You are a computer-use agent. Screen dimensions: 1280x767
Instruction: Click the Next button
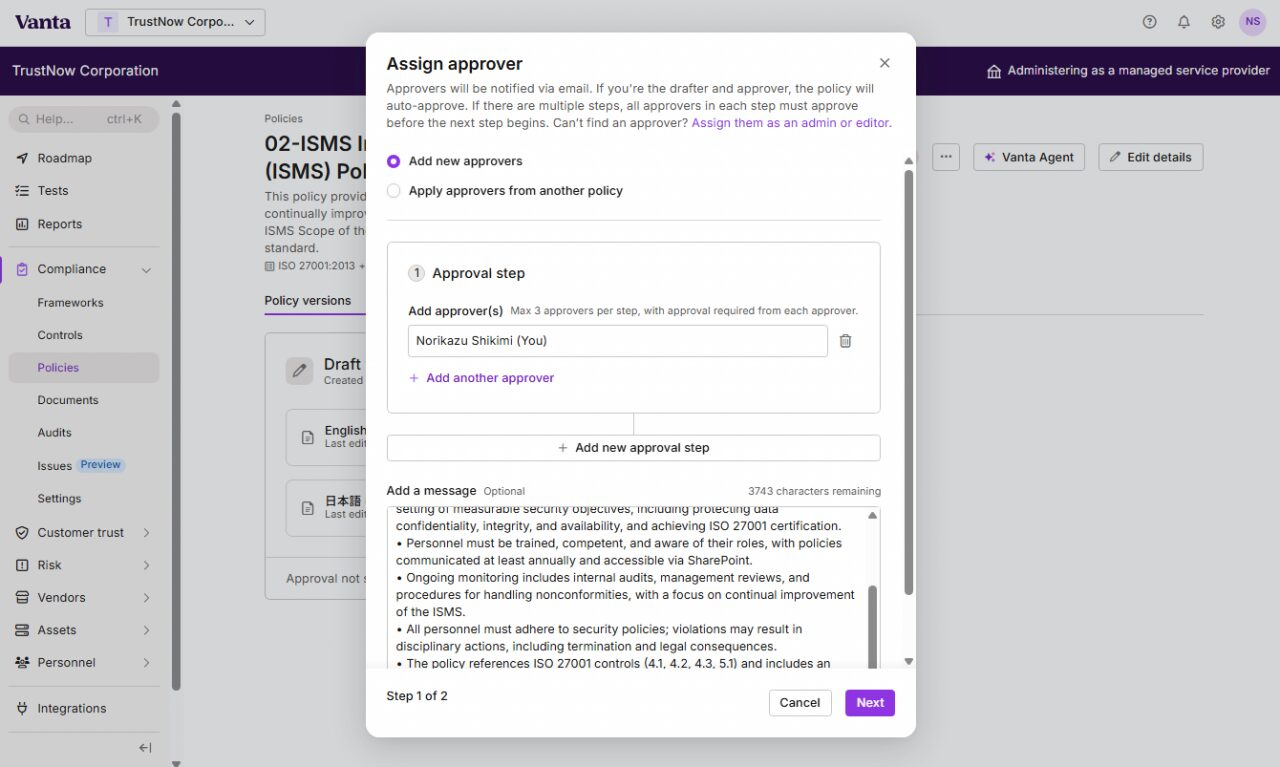[x=870, y=703]
